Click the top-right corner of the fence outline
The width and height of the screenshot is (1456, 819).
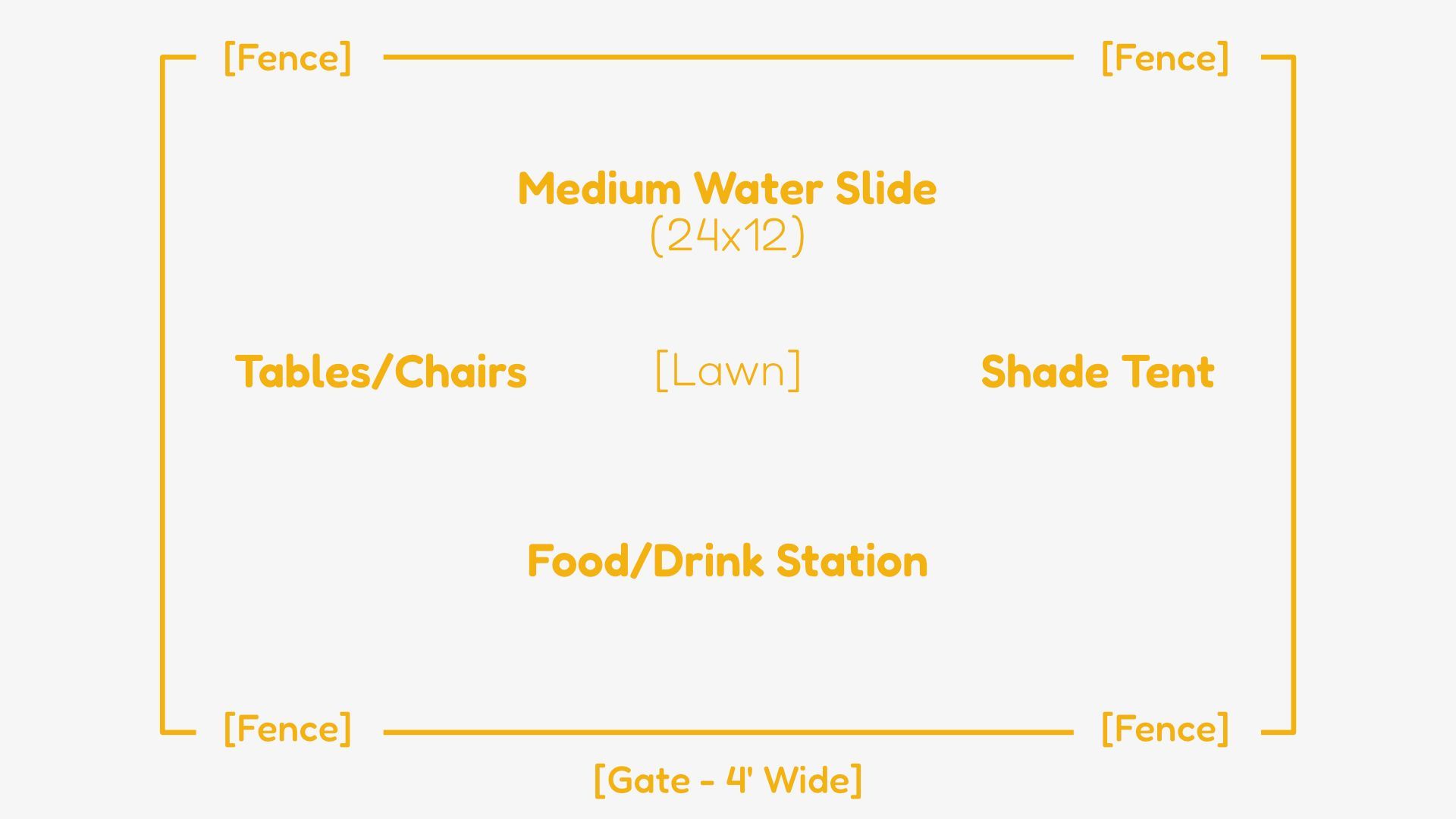pyautogui.click(x=1292, y=58)
